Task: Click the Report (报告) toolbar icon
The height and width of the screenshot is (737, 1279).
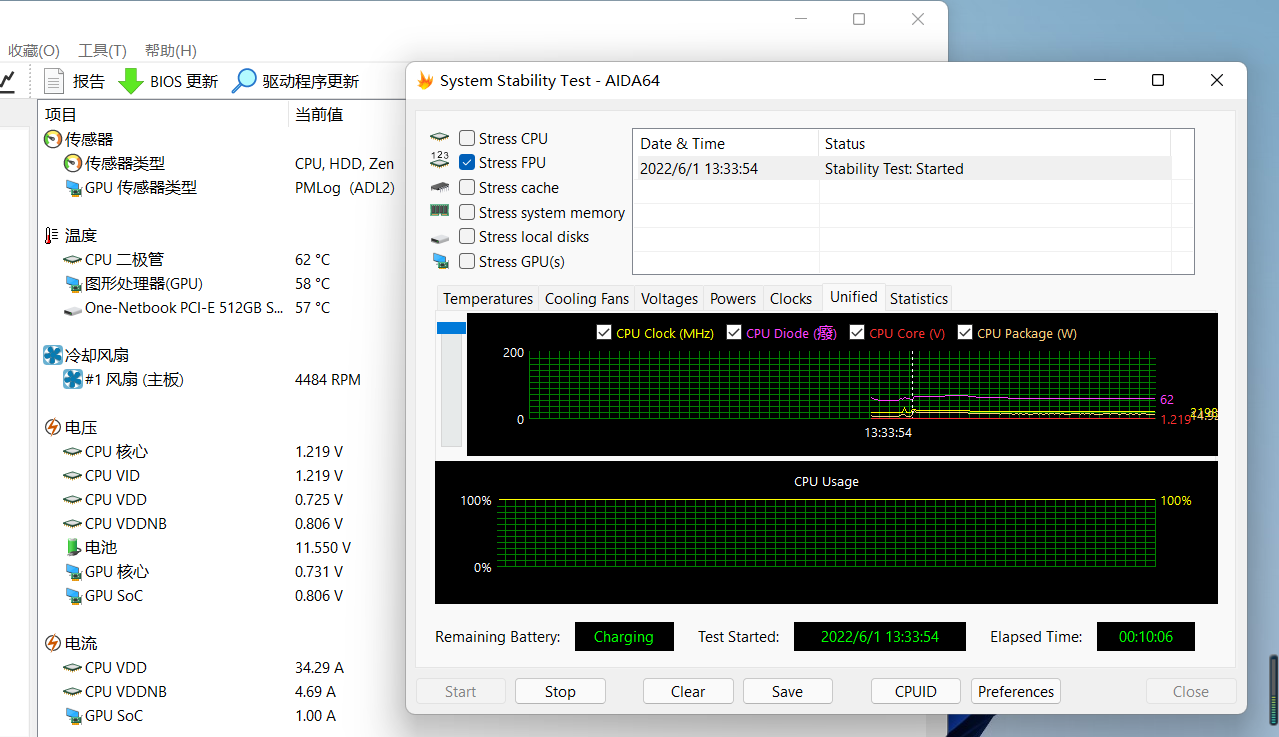Action: [55, 81]
